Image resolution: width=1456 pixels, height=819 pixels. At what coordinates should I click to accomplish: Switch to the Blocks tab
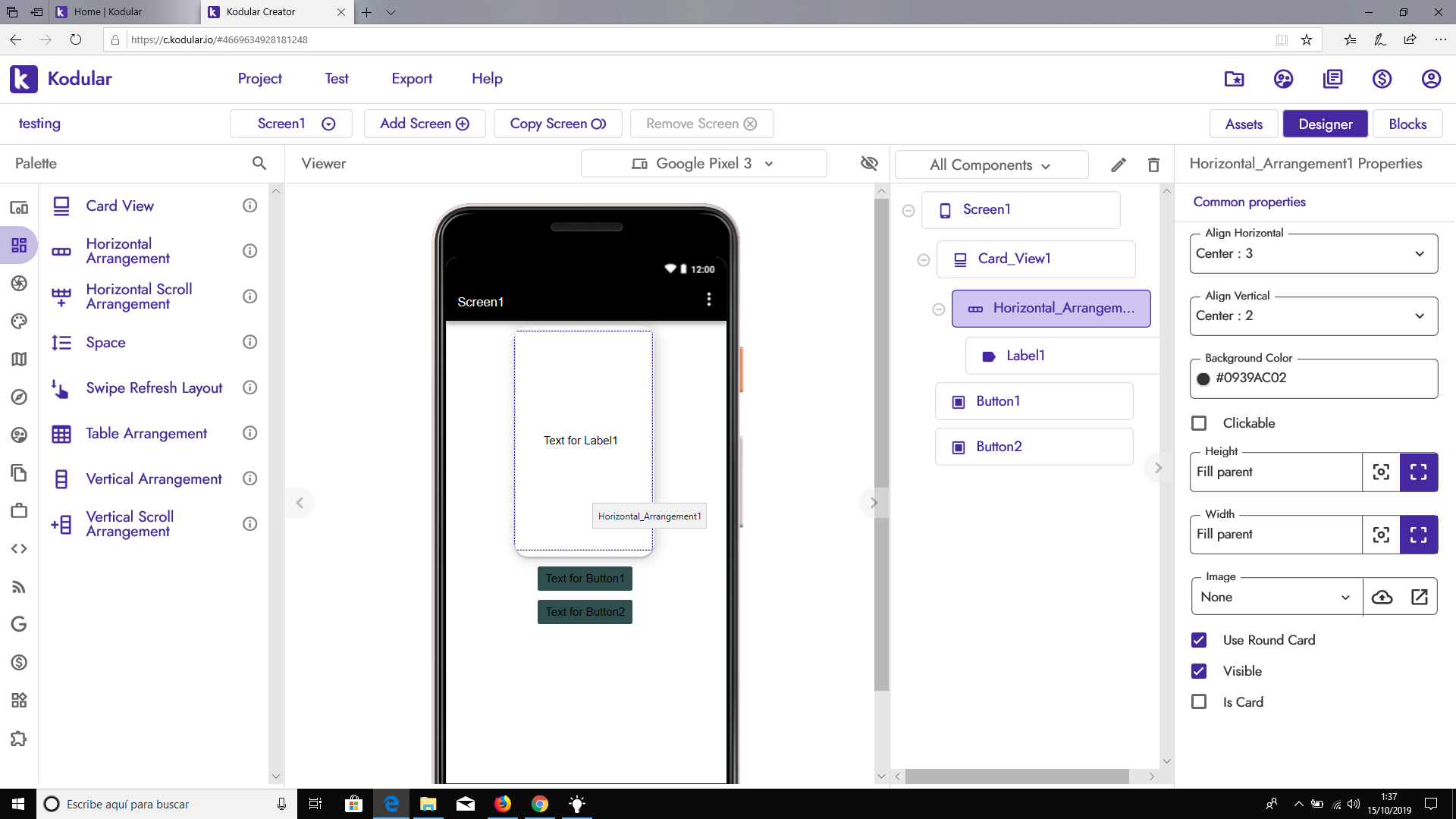pos(1407,124)
